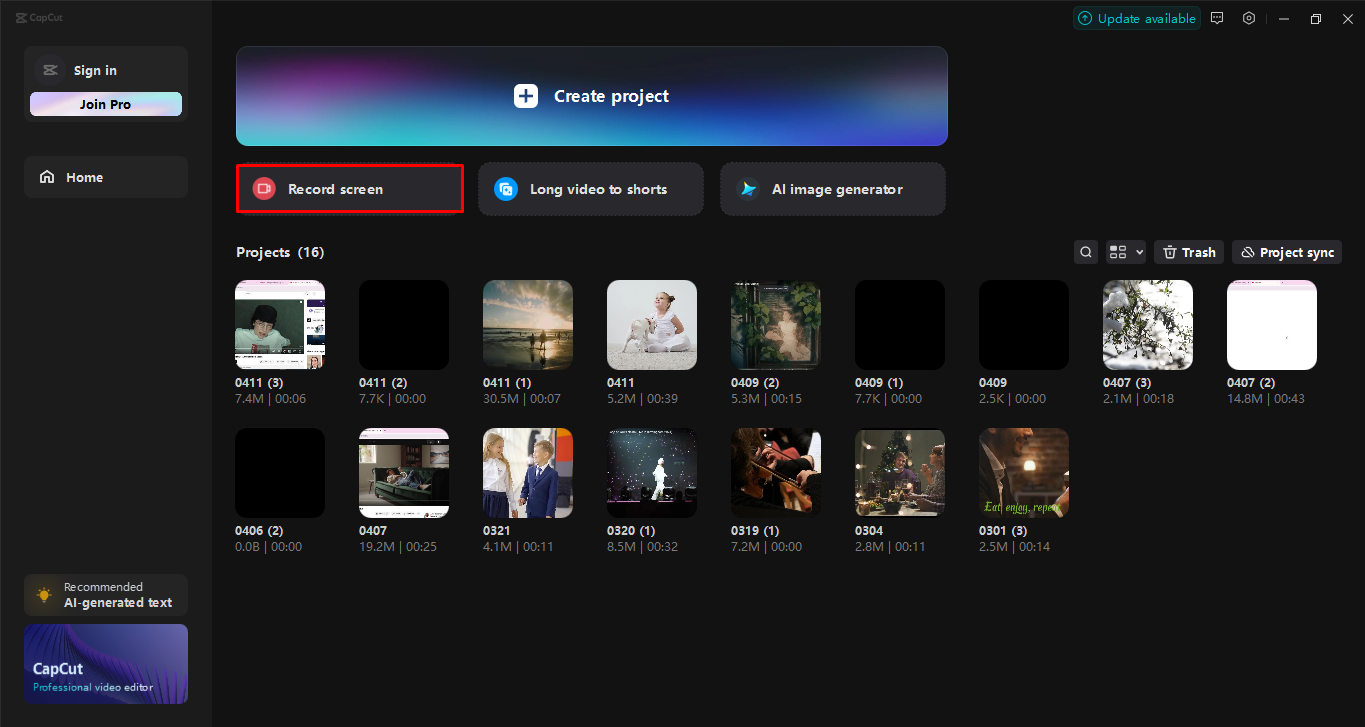Open project 0411 (1) beach thumbnail
The width and height of the screenshot is (1365, 727).
(x=528, y=325)
